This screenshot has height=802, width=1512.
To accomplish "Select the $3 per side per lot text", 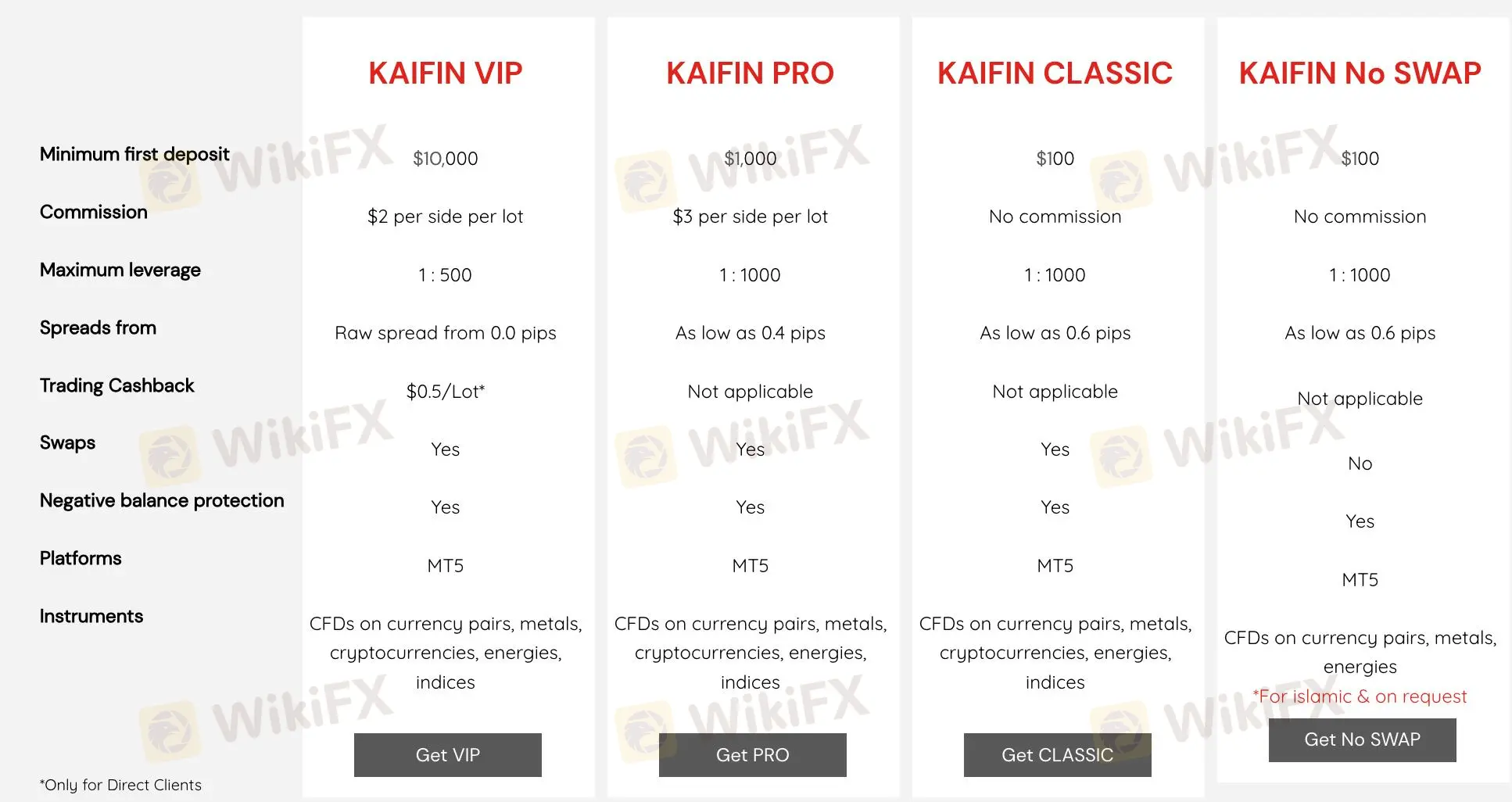I will tap(750, 217).
